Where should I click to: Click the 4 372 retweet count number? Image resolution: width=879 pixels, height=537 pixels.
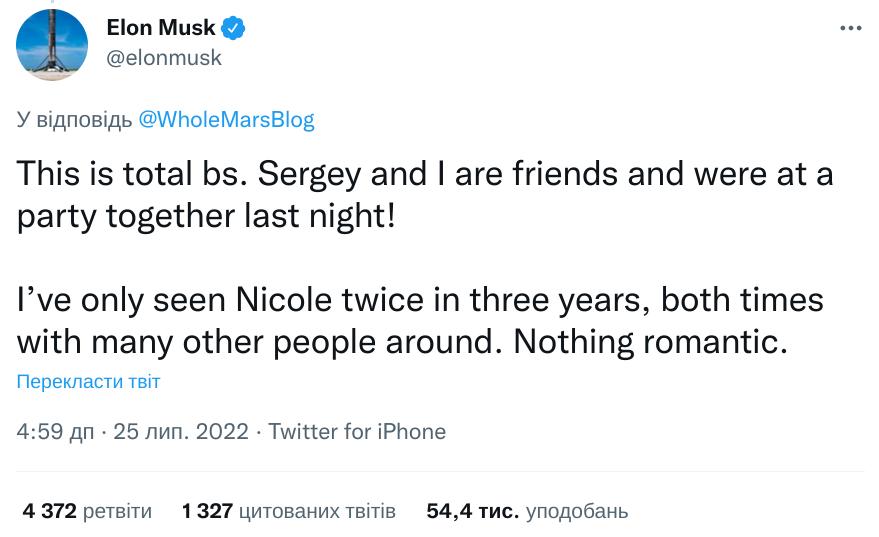tap(49, 511)
